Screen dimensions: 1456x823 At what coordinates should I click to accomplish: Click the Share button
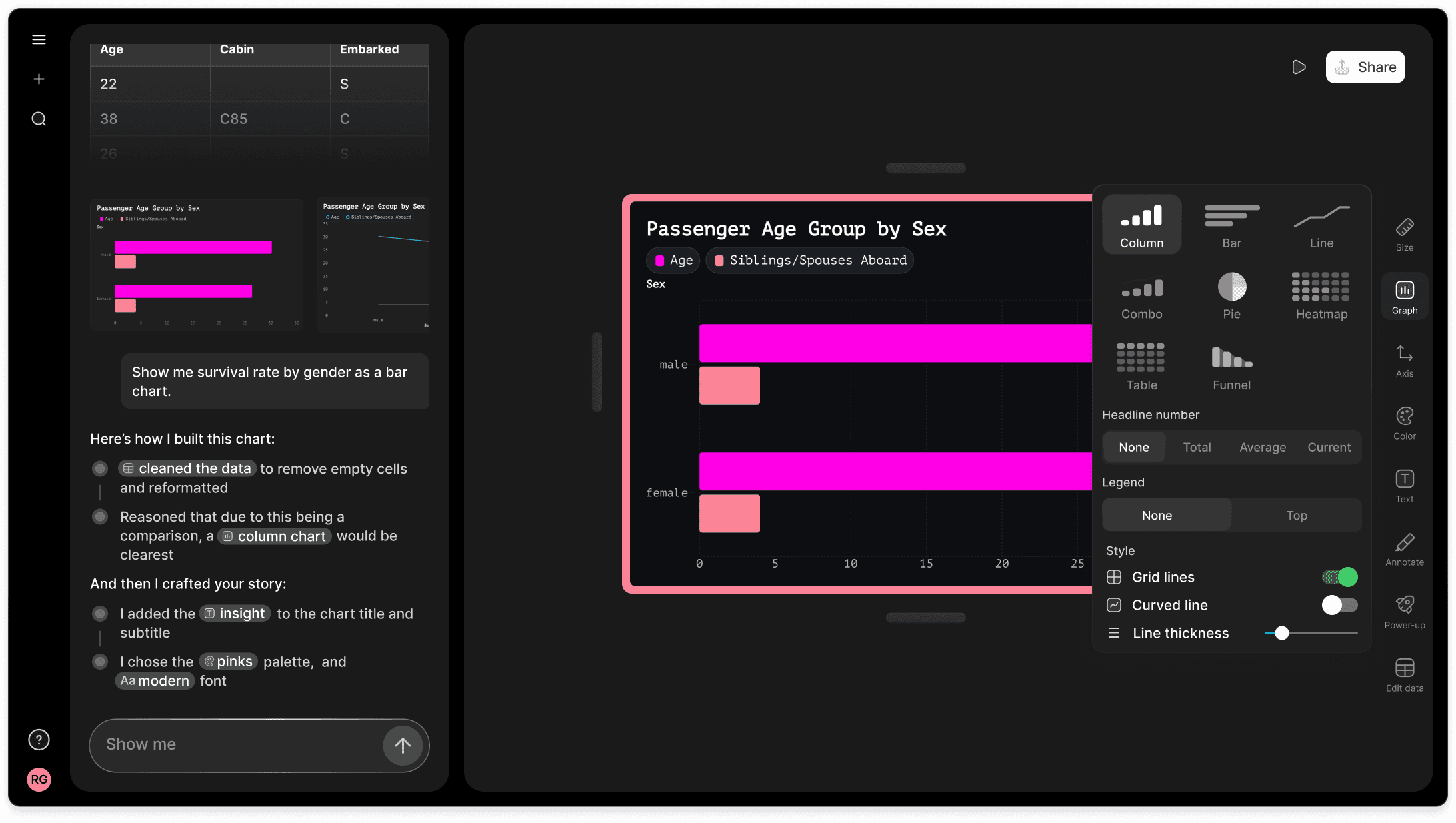click(1365, 67)
